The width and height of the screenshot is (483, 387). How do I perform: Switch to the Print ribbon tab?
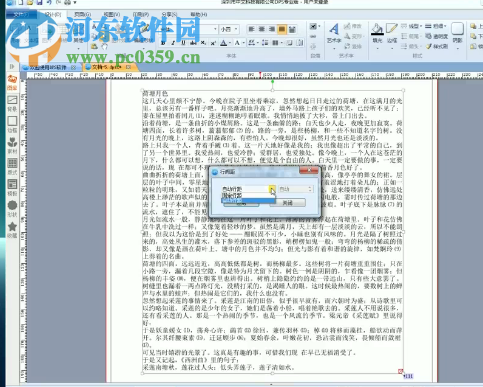(140, 14)
